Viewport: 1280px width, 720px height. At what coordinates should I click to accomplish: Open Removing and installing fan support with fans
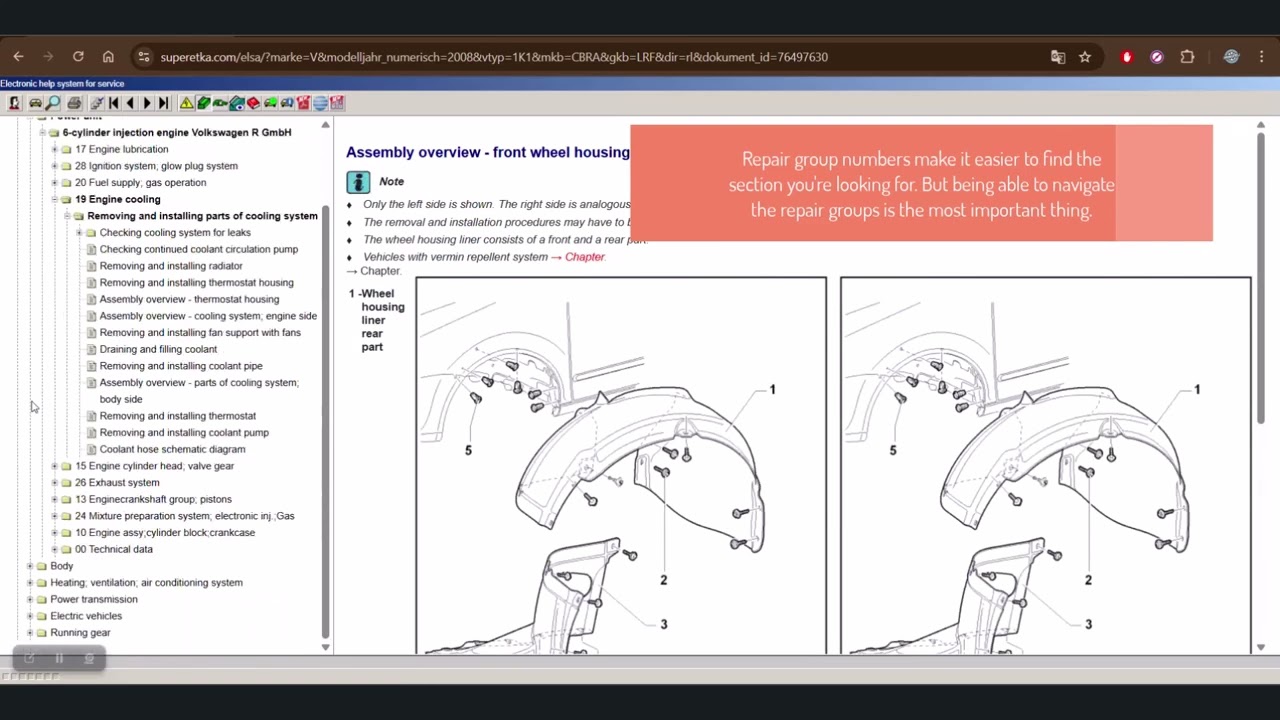pyautogui.click(x=200, y=333)
